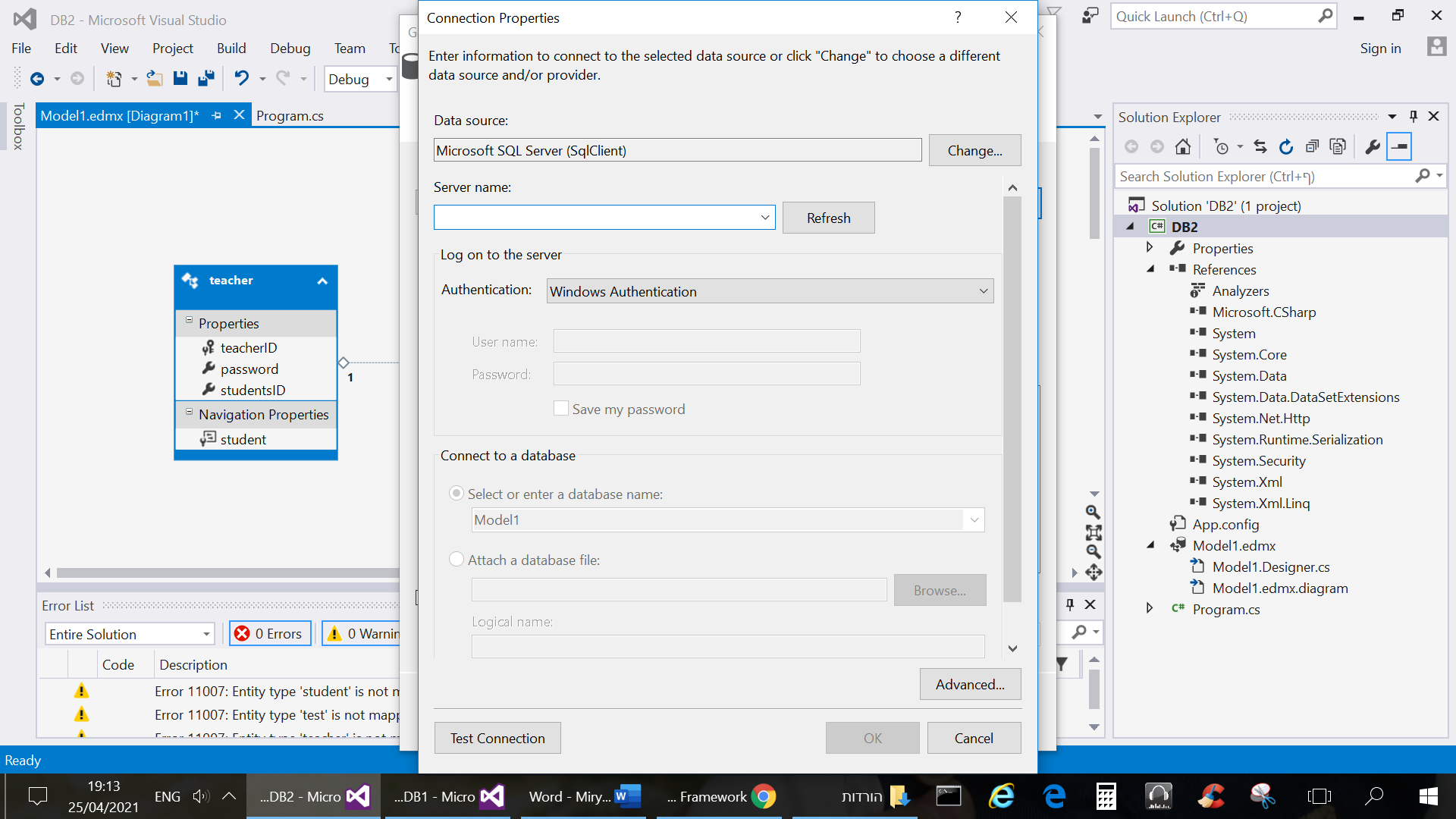Click the Home icon in Solution Explorer
This screenshot has height=819, width=1456.
click(1182, 147)
